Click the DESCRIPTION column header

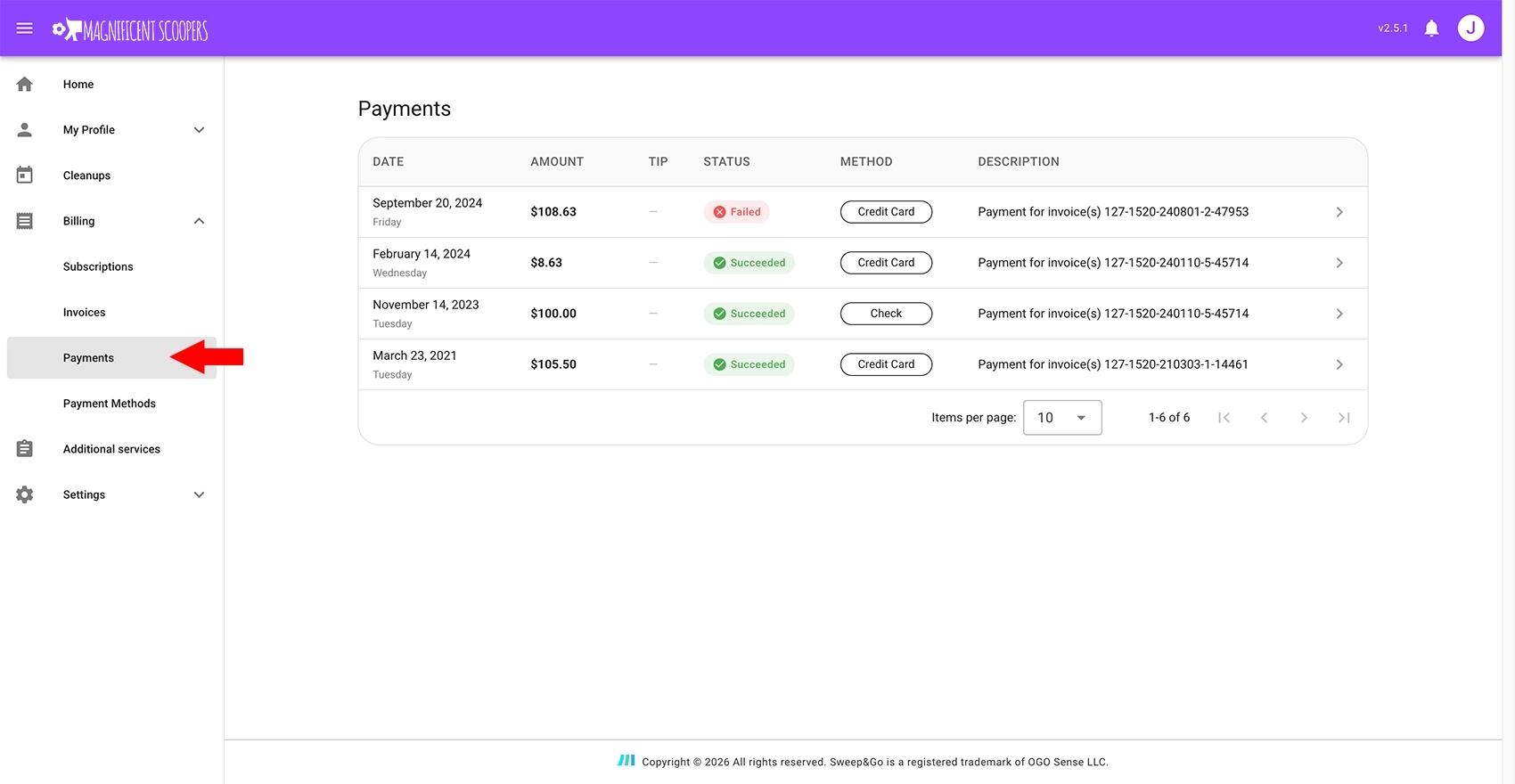(1019, 161)
